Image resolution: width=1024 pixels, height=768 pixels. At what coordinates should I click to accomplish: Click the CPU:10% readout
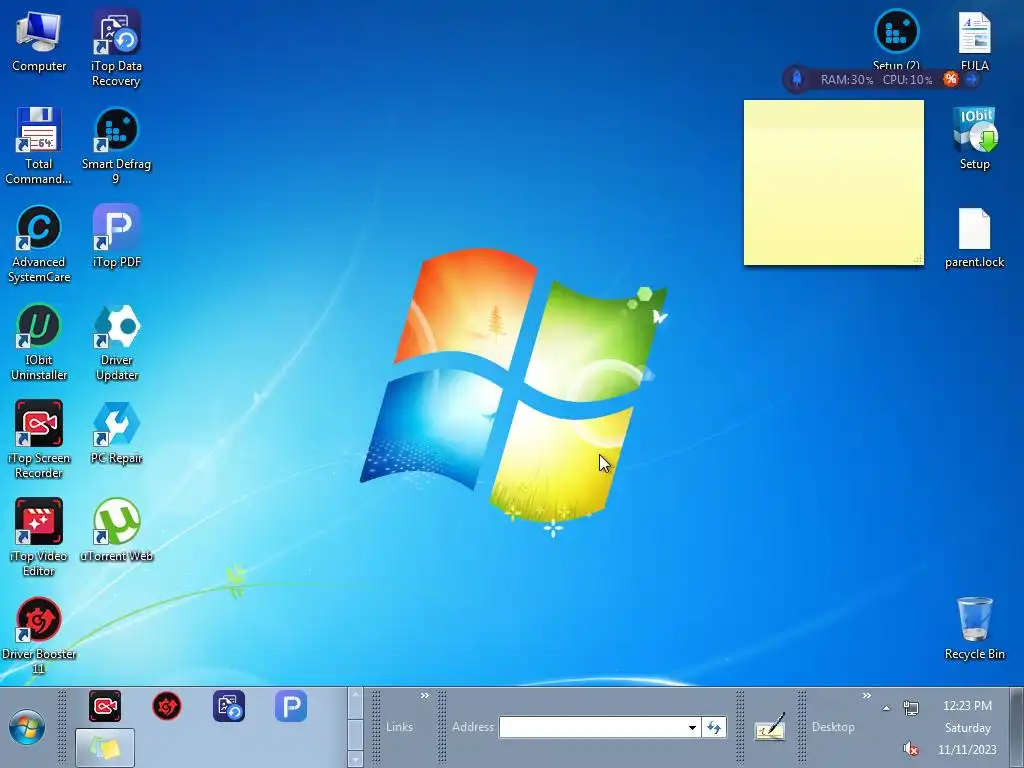[x=908, y=80]
